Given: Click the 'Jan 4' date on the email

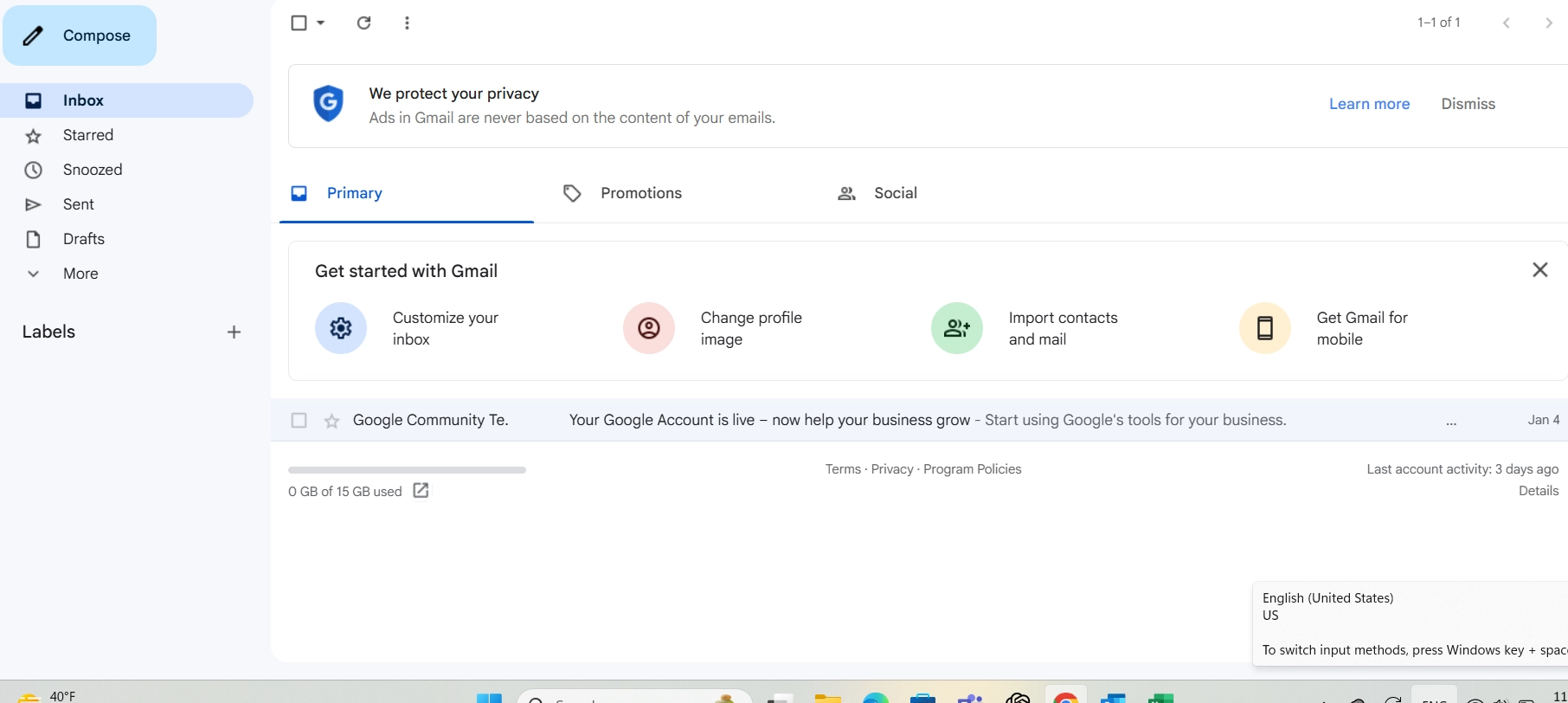Looking at the screenshot, I should pos(1544,420).
